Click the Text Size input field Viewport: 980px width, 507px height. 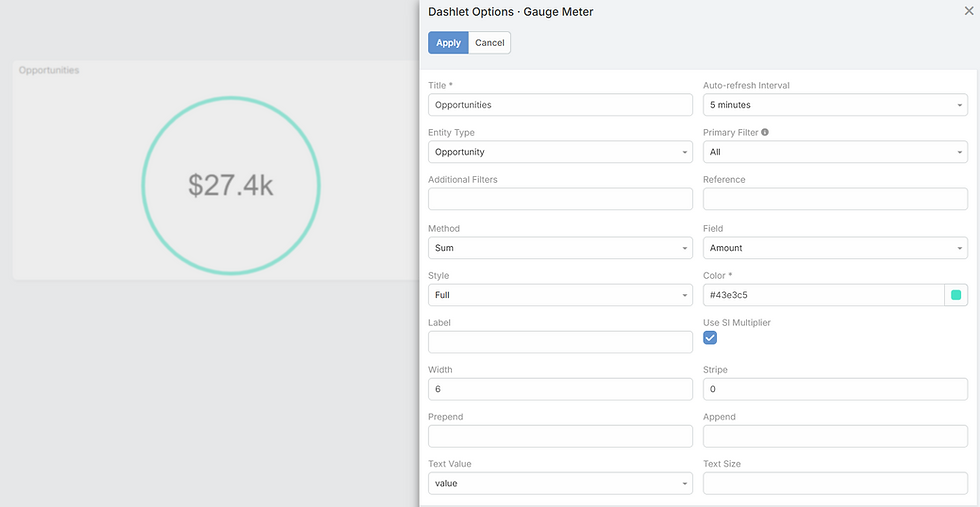[x=835, y=483]
